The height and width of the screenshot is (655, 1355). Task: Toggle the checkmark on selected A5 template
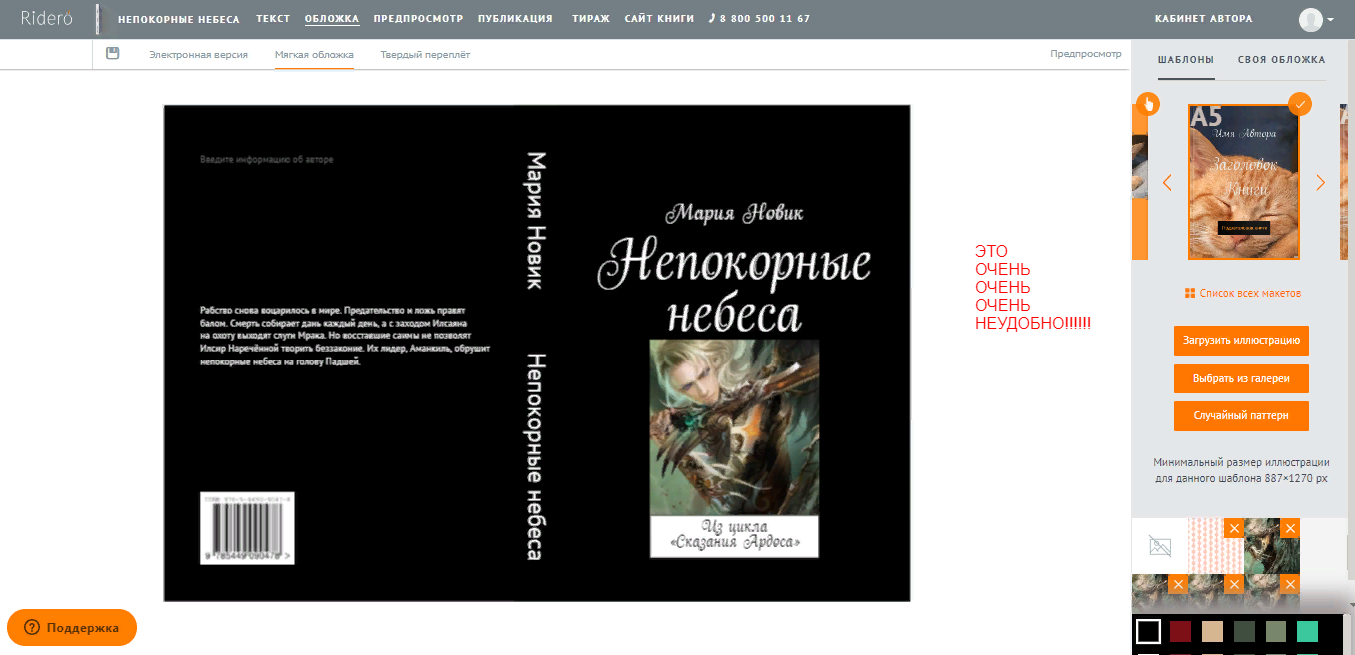pos(1300,104)
